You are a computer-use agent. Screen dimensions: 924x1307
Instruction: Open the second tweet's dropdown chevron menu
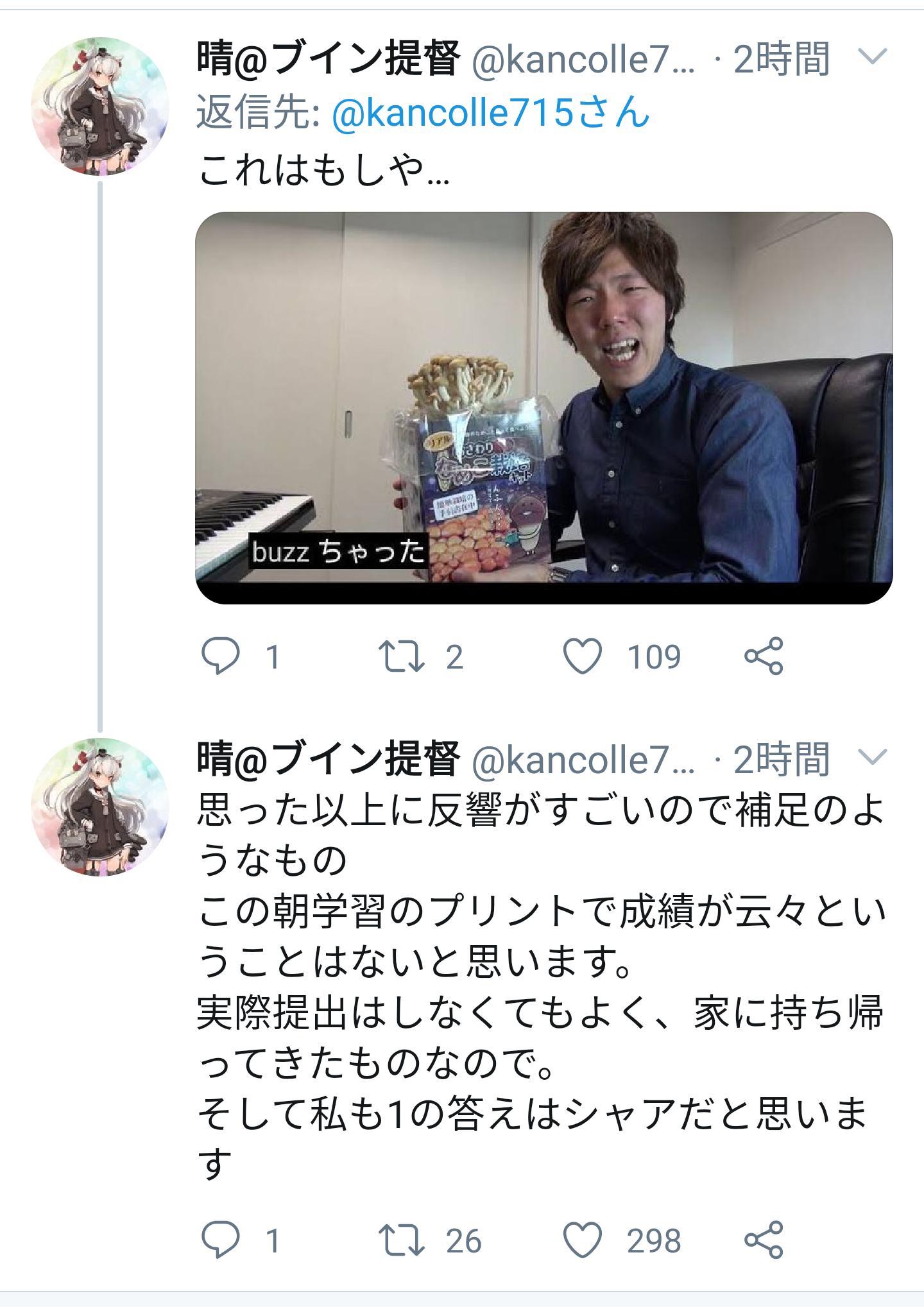[873, 758]
